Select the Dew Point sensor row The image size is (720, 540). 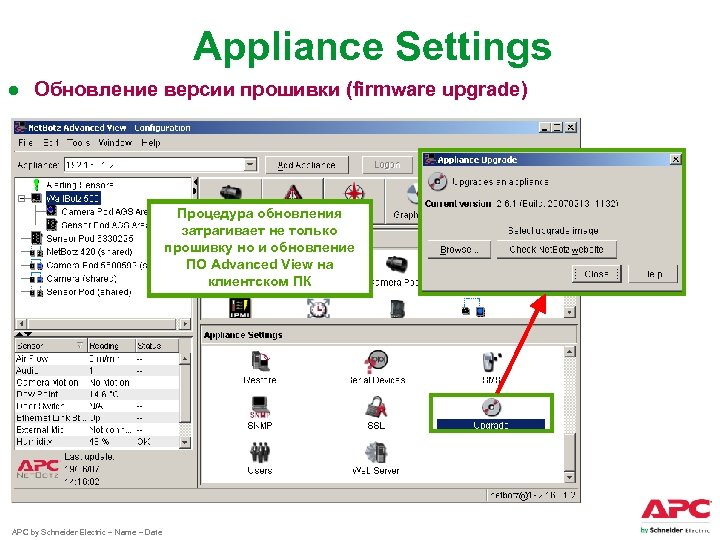97,394
